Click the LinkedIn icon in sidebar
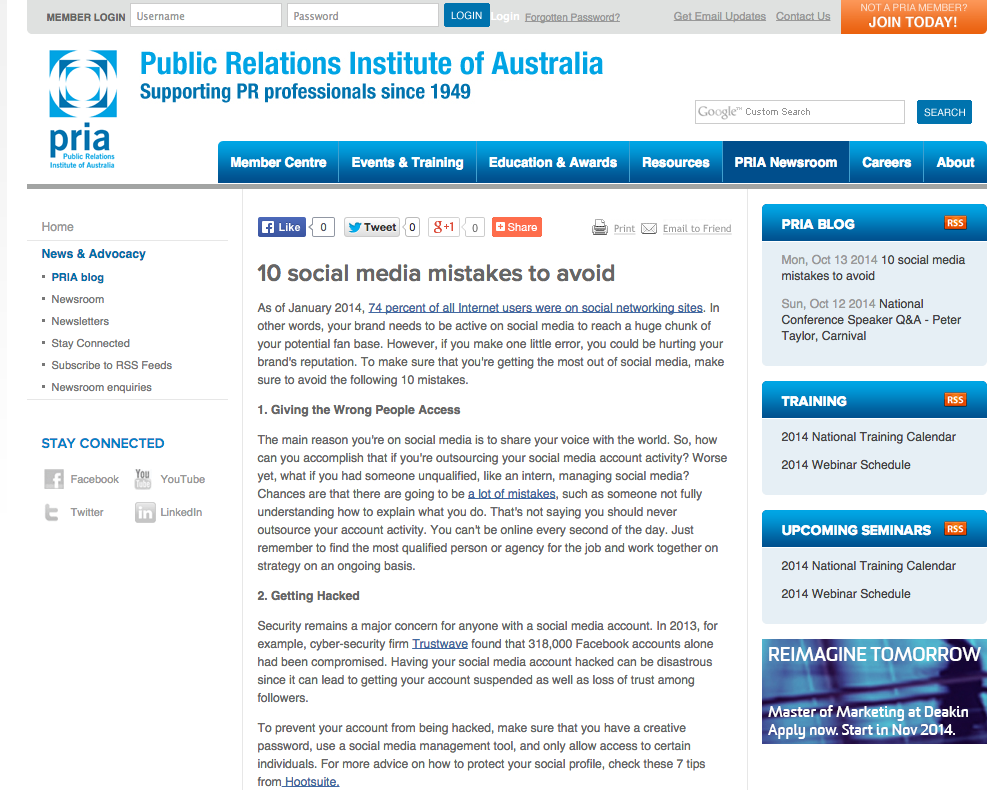Screen dimensions: 990x790 [x=145, y=512]
